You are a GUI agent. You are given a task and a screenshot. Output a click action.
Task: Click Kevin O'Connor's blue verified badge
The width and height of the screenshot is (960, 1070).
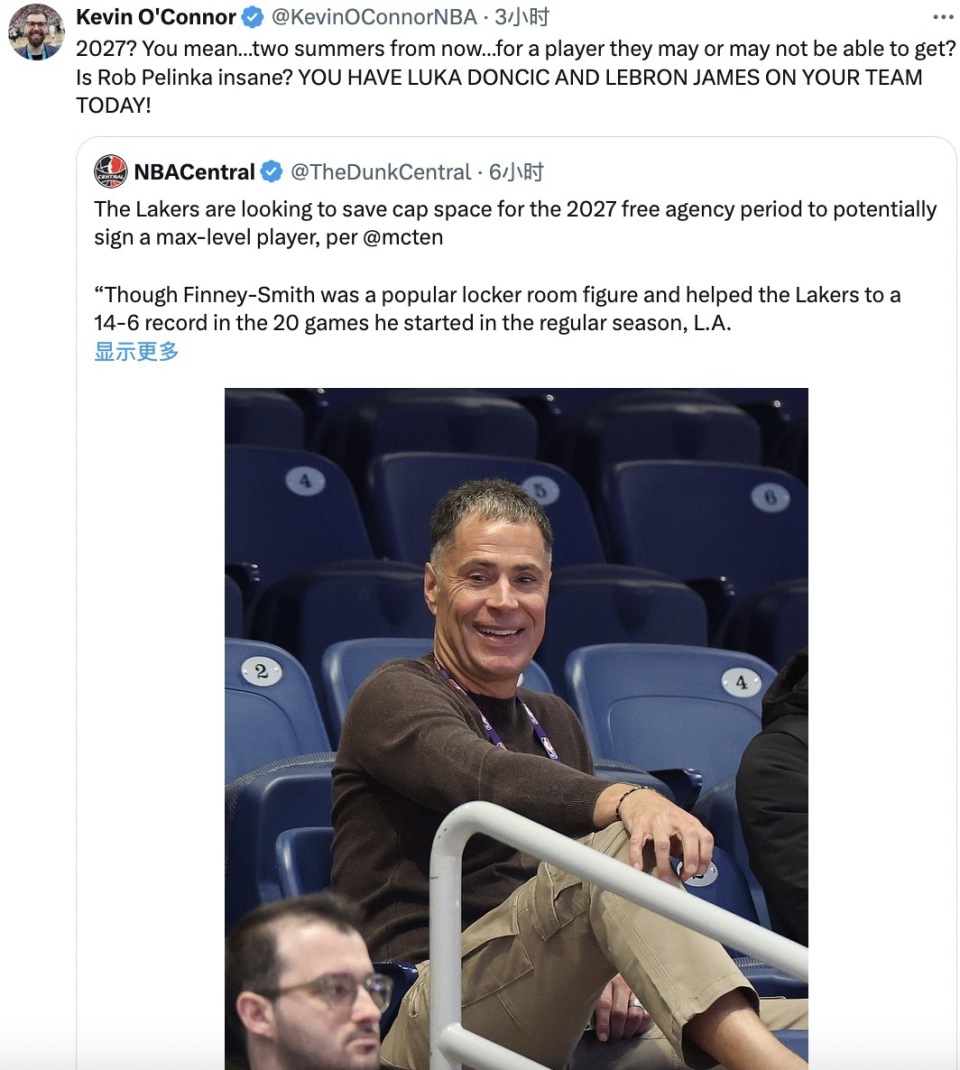point(253,17)
